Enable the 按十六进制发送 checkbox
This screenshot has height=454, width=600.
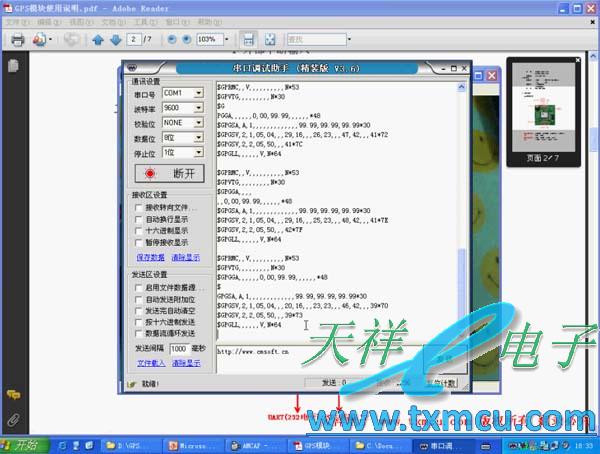click(x=139, y=322)
